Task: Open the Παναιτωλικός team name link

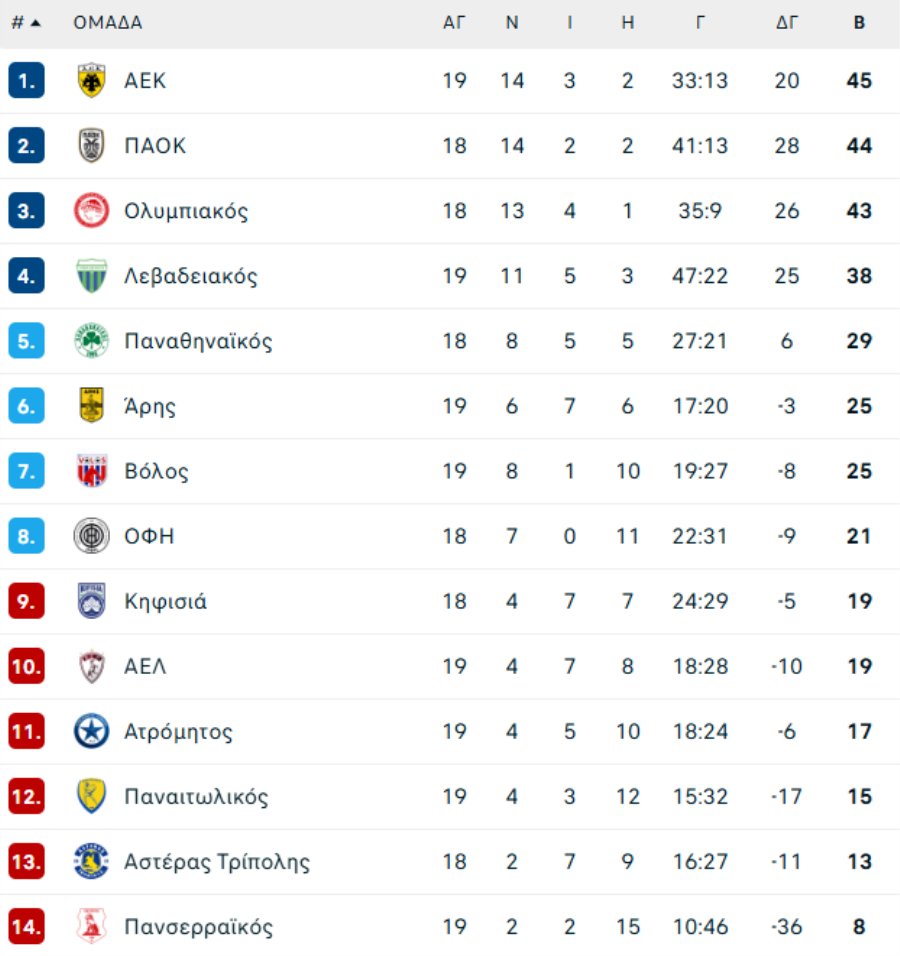Action: pos(196,797)
